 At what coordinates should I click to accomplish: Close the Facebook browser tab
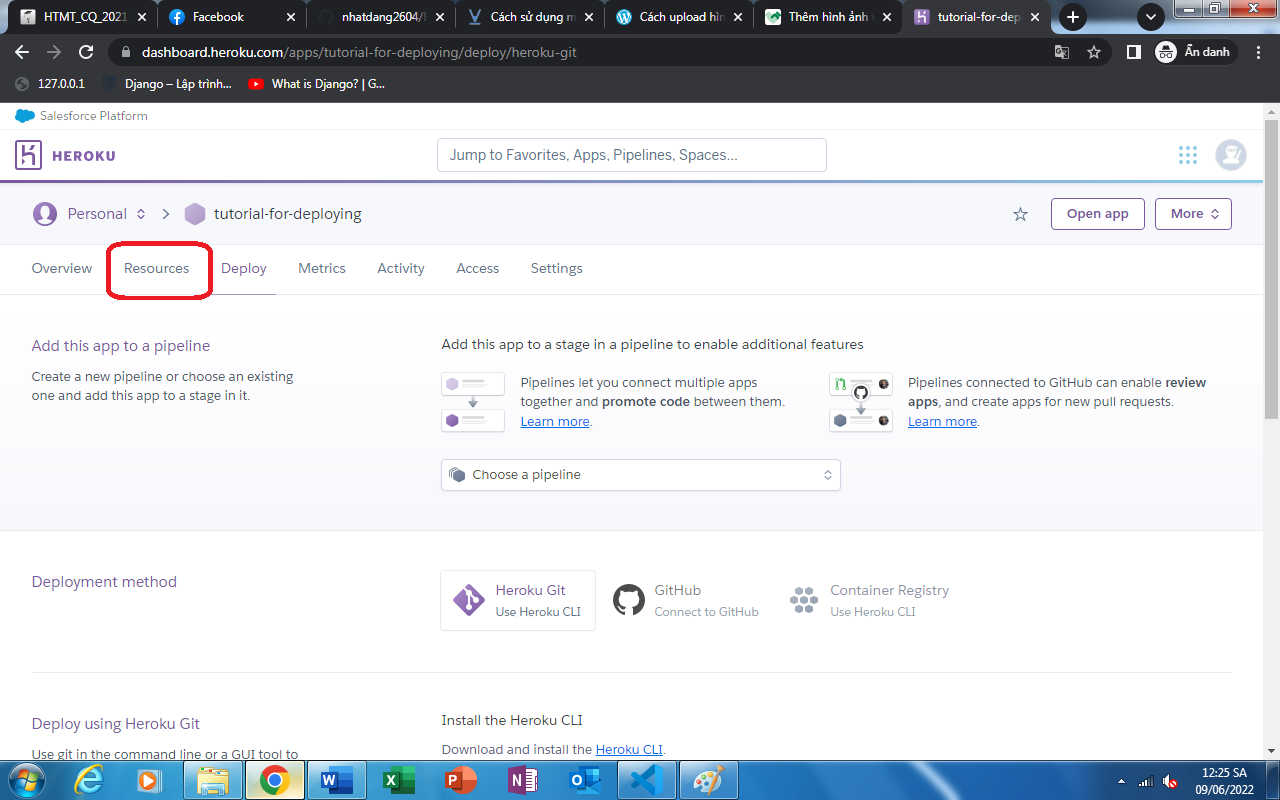pos(291,17)
